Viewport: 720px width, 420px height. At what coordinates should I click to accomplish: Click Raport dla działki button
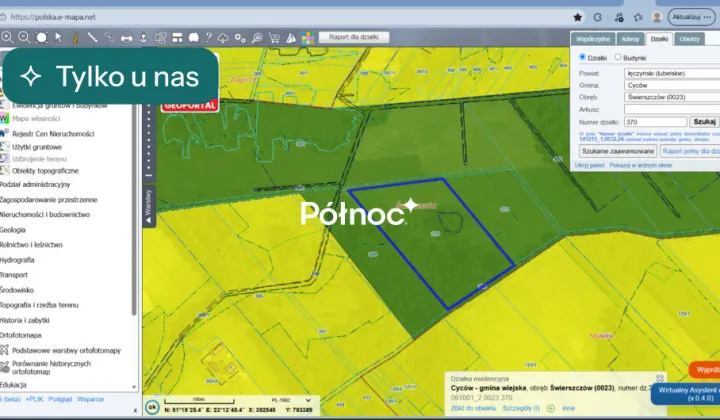[354, 37]
